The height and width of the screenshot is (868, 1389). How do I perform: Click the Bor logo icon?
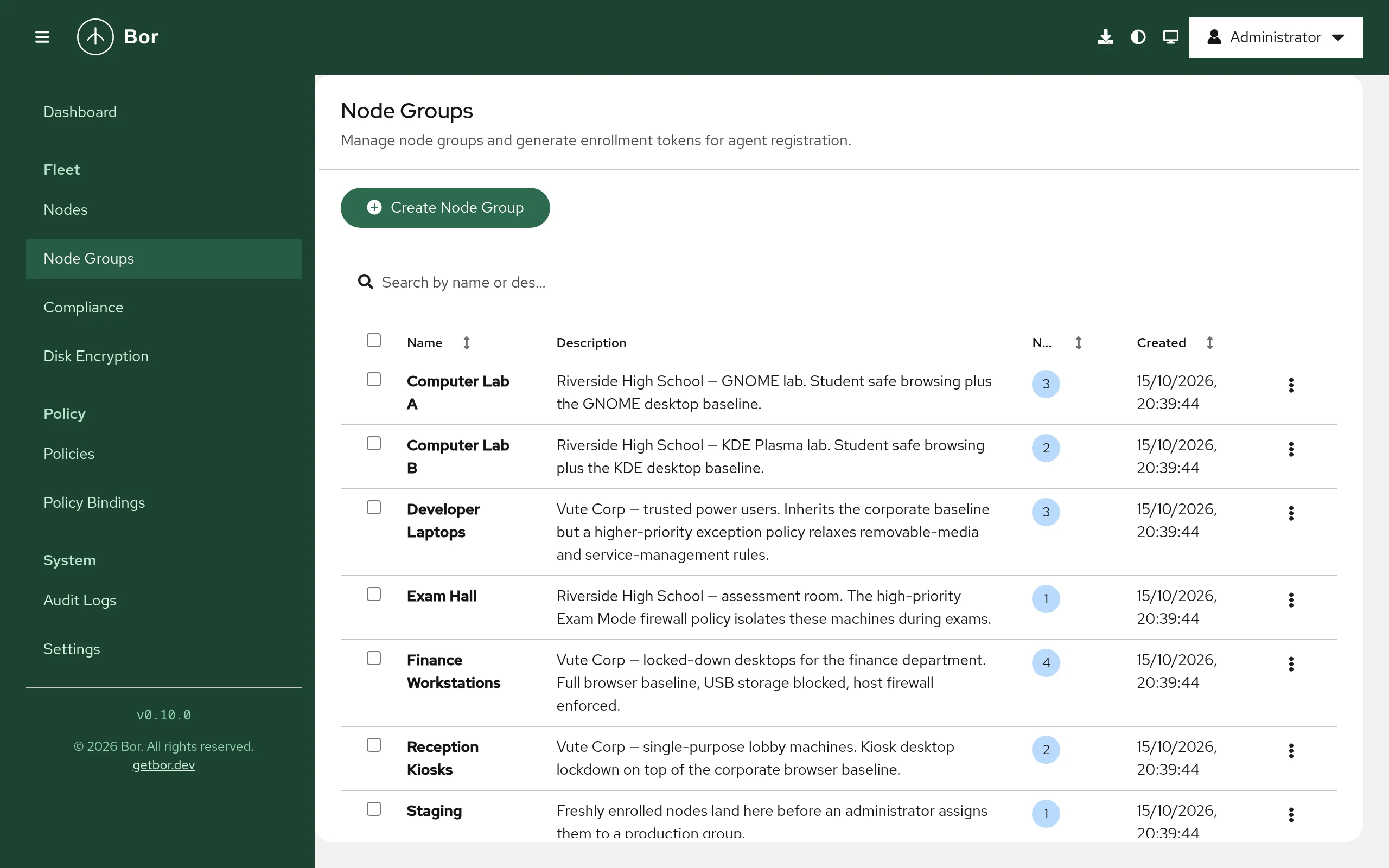point(95,37)
